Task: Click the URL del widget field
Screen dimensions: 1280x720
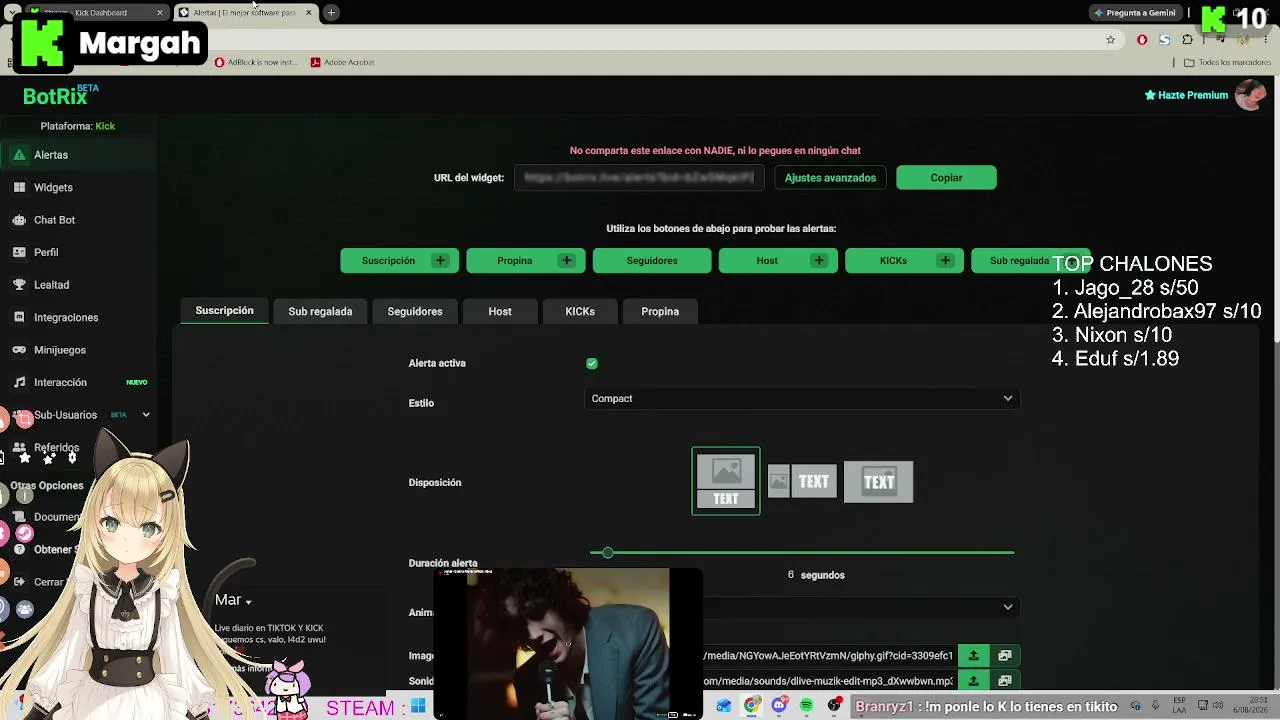Action: coord(640,178)
